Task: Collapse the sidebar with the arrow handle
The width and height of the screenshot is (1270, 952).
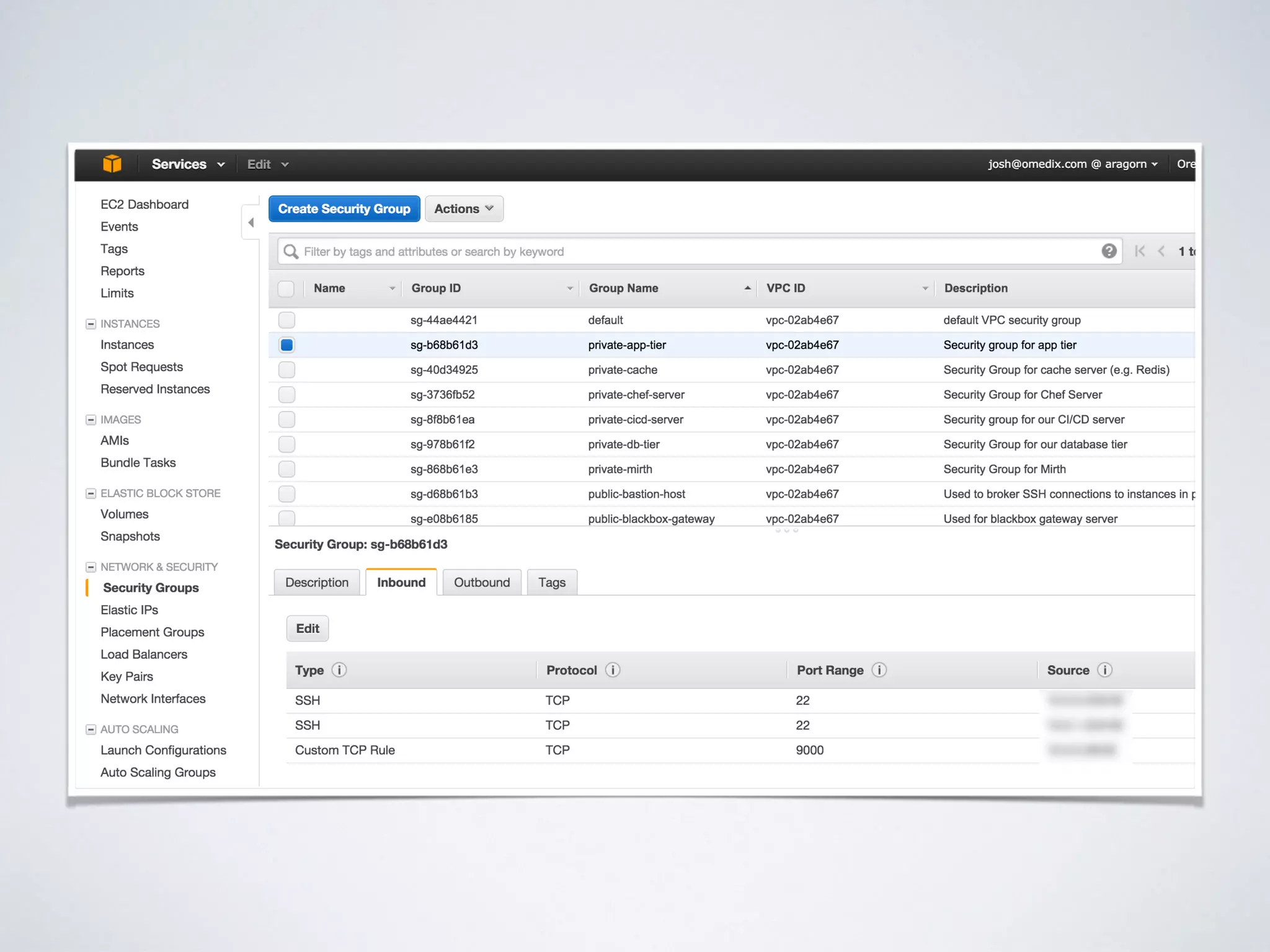Action: [251, 222]
